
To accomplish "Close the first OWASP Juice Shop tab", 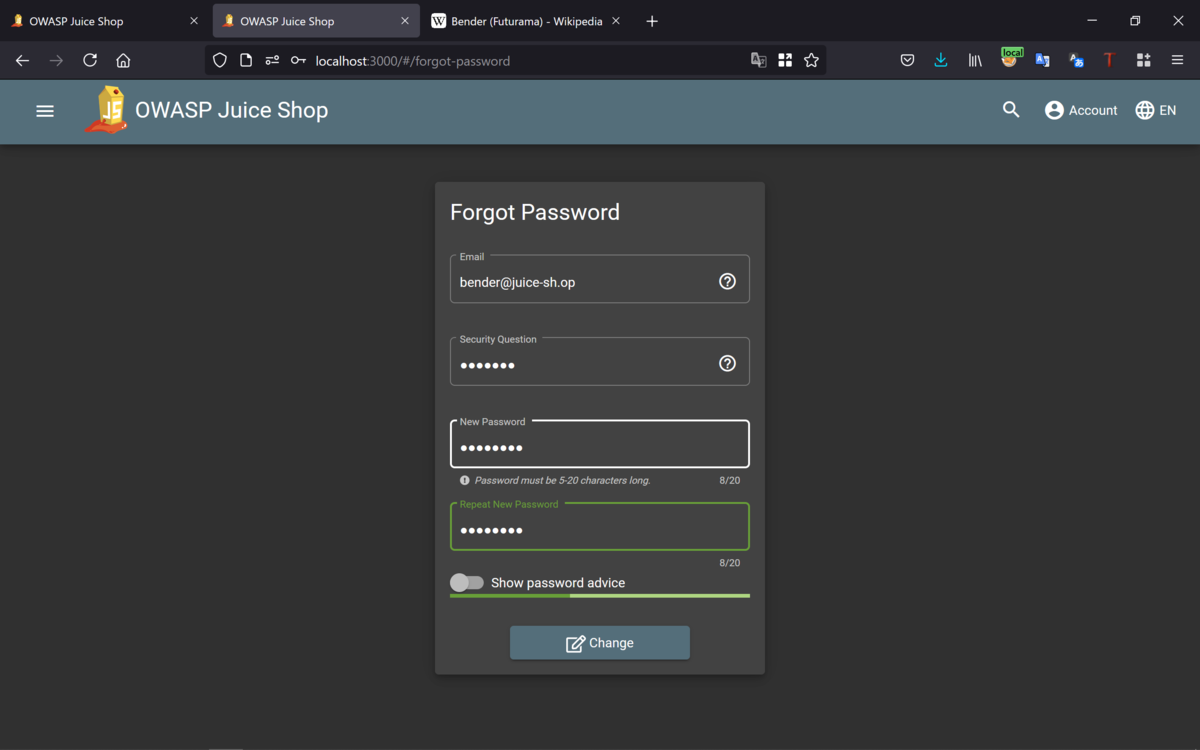I will click(194, 21).
